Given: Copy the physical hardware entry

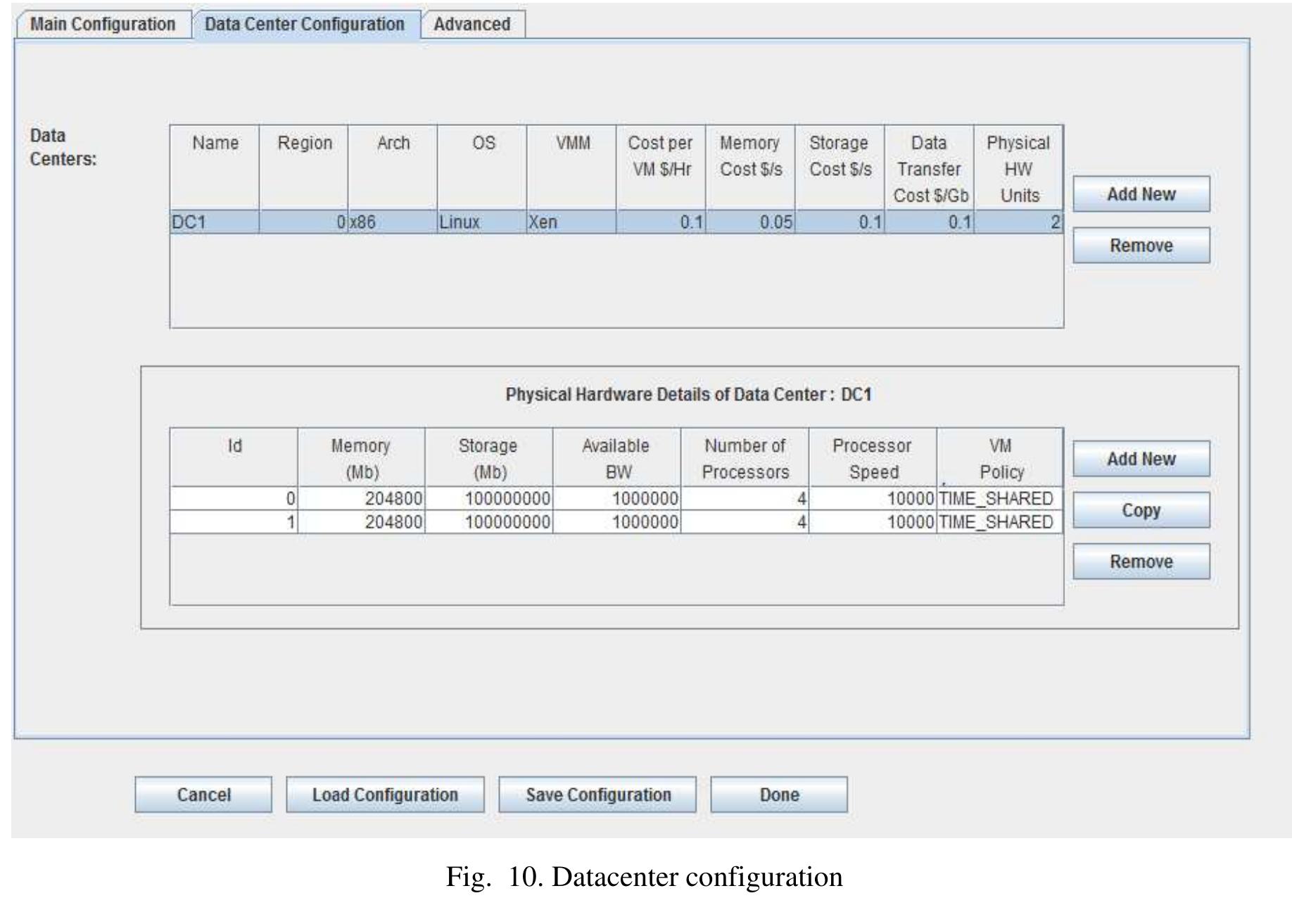Looking at the screenshot, I should click(x=1141, y=510).
